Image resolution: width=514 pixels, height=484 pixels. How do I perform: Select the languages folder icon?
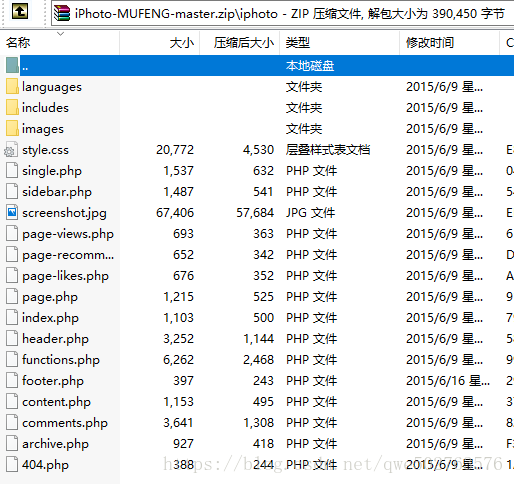point(12,86)
